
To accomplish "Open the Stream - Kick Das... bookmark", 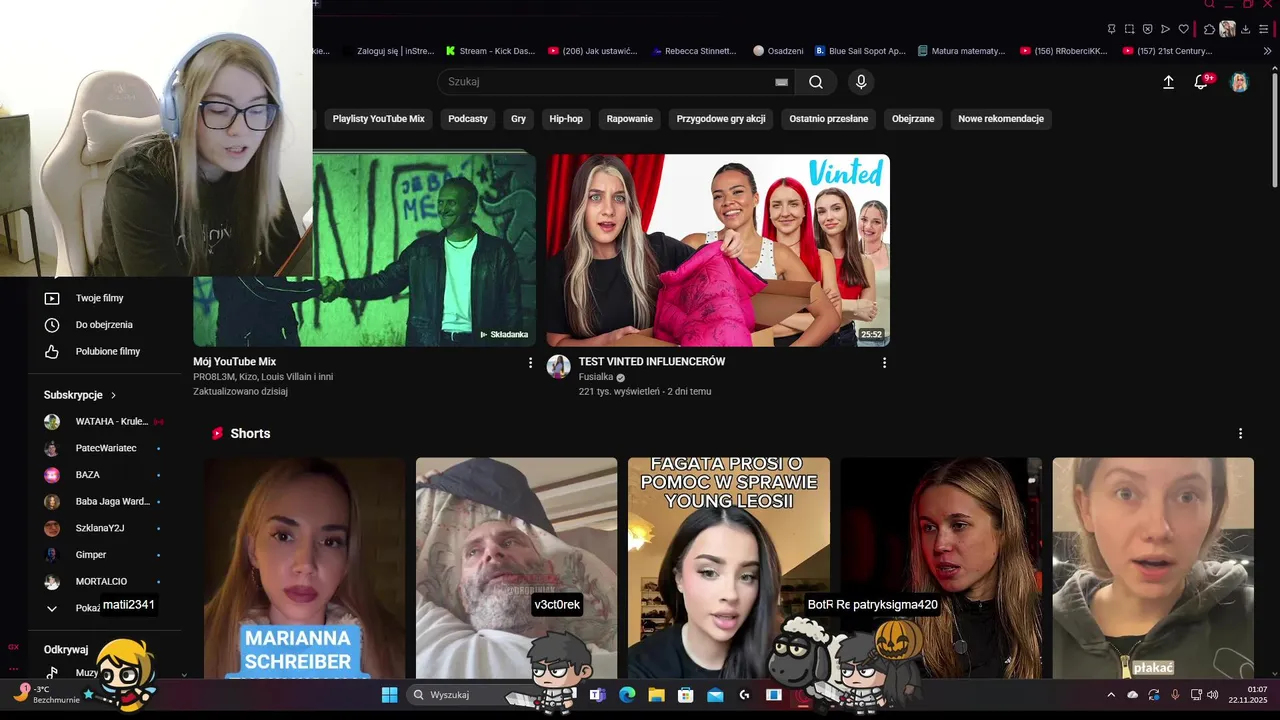I will [x=491, y=51].
